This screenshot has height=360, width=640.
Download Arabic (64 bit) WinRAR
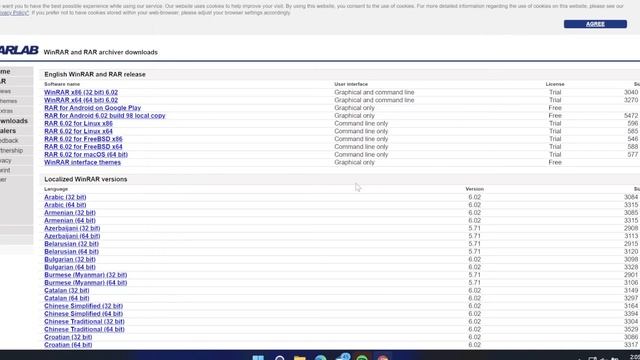(65, 205)
